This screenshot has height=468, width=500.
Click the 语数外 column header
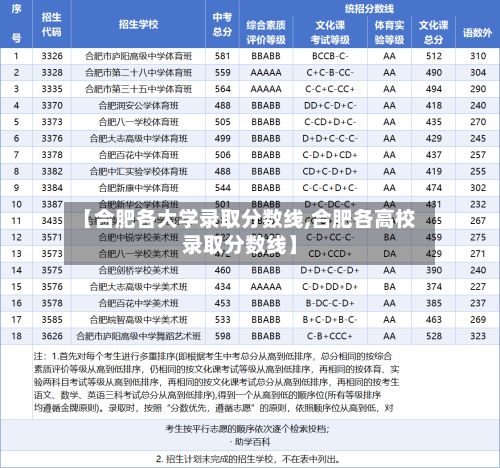click(477, 33)
